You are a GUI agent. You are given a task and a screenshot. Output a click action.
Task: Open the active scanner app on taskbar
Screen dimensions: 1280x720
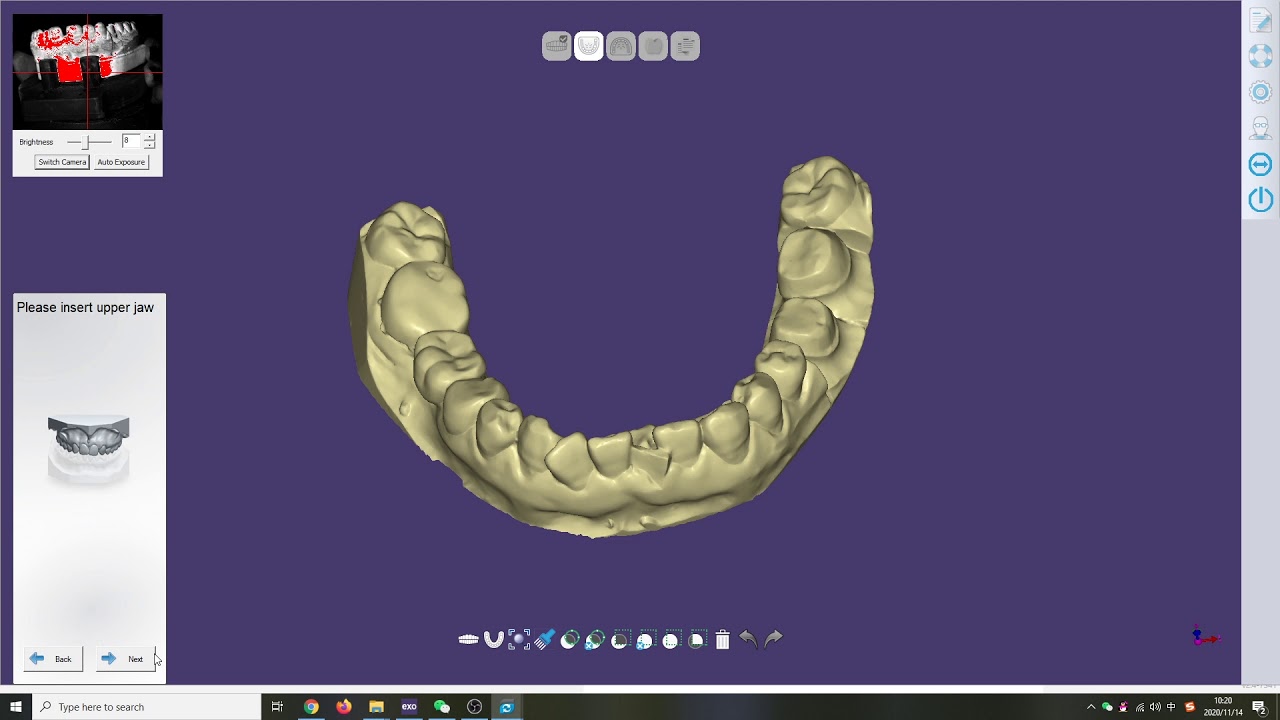pyautogui.click(x=507, y=707)
